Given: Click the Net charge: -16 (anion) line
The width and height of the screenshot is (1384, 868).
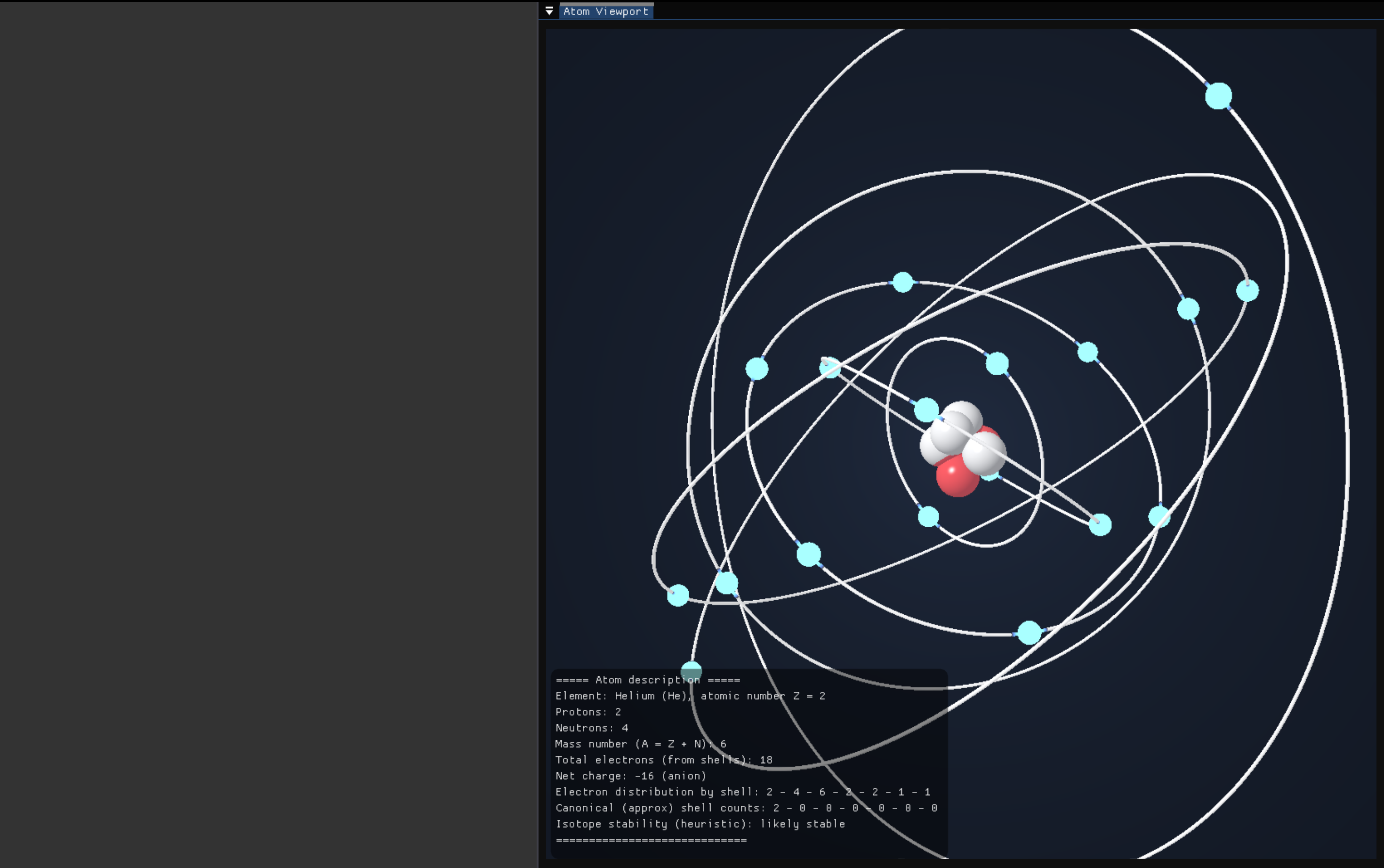Looking at the screenshot, I should 630,776.
